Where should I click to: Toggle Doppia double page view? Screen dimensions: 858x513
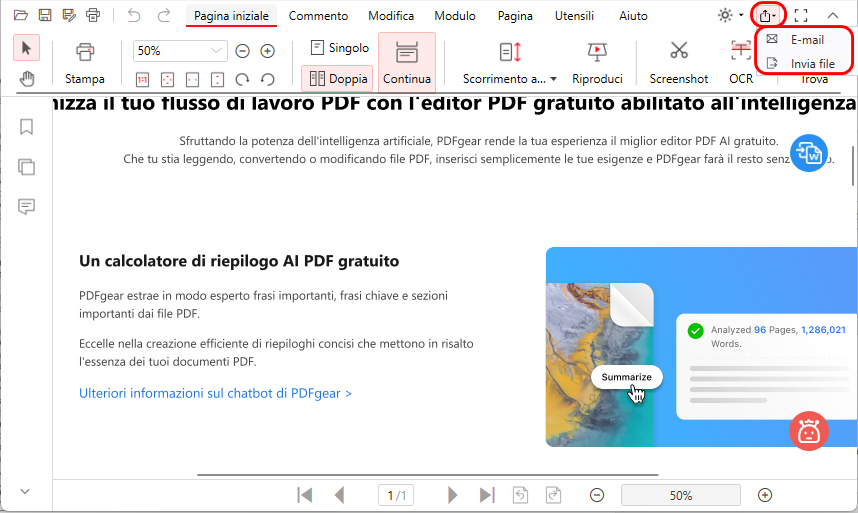(338, 79)
